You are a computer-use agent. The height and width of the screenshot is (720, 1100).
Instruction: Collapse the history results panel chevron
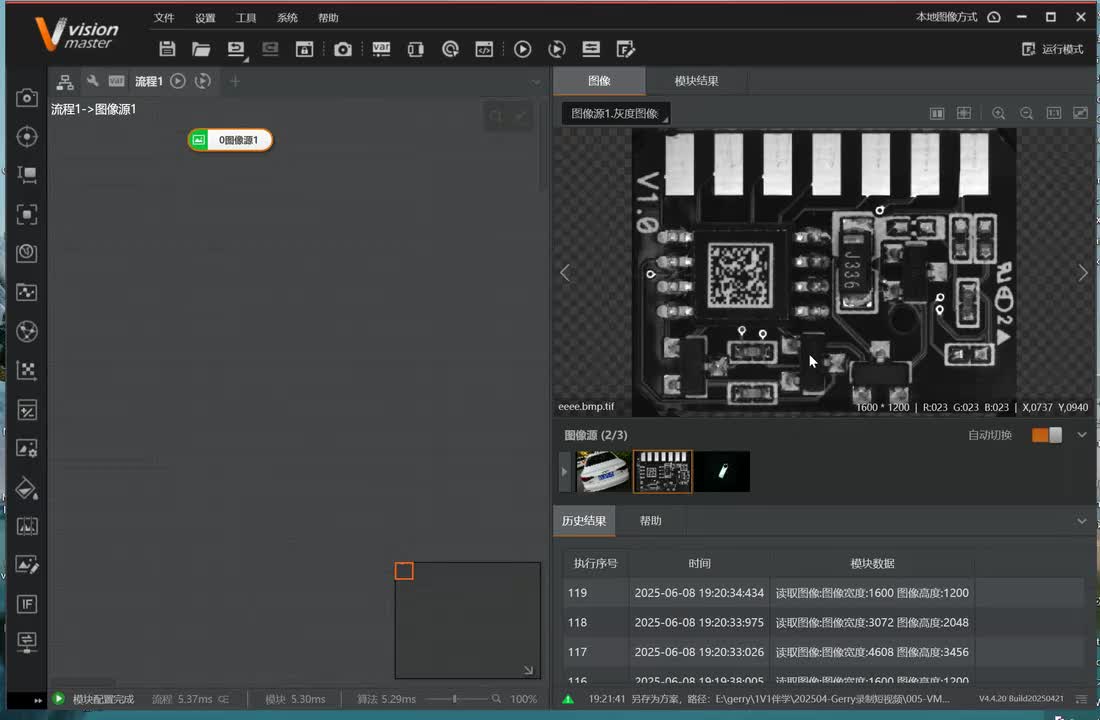(1081, 521)
